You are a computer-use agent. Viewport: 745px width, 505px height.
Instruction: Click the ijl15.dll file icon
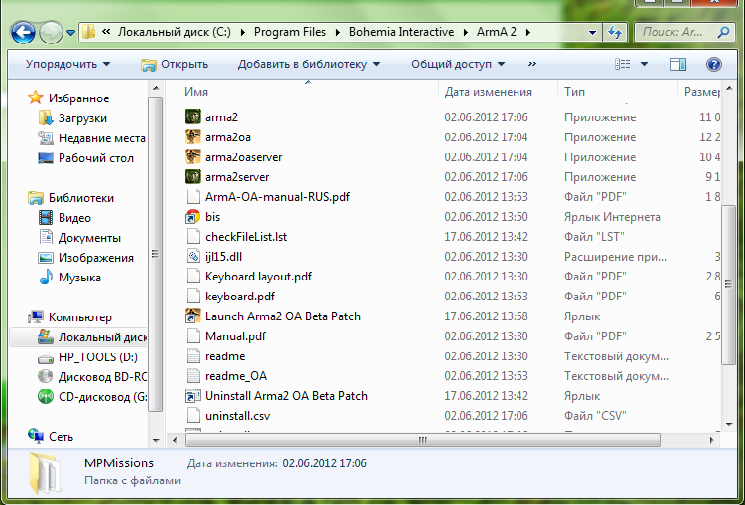point(195,257)
